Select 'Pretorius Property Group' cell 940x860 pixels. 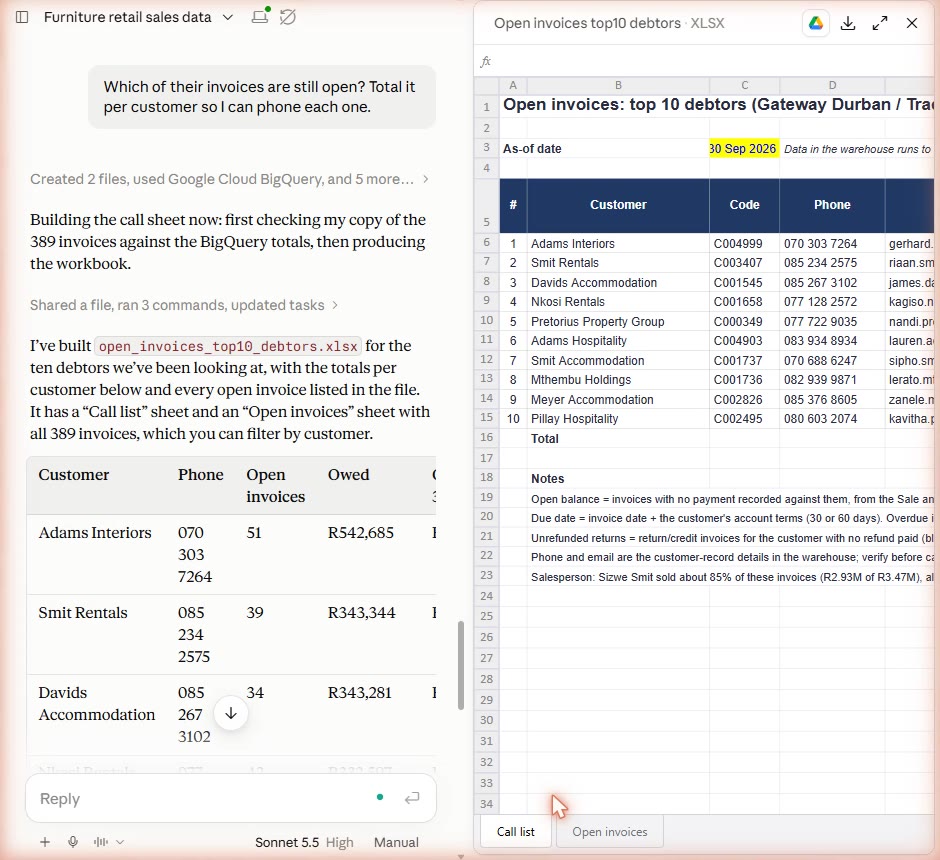[x=618, y=321]
